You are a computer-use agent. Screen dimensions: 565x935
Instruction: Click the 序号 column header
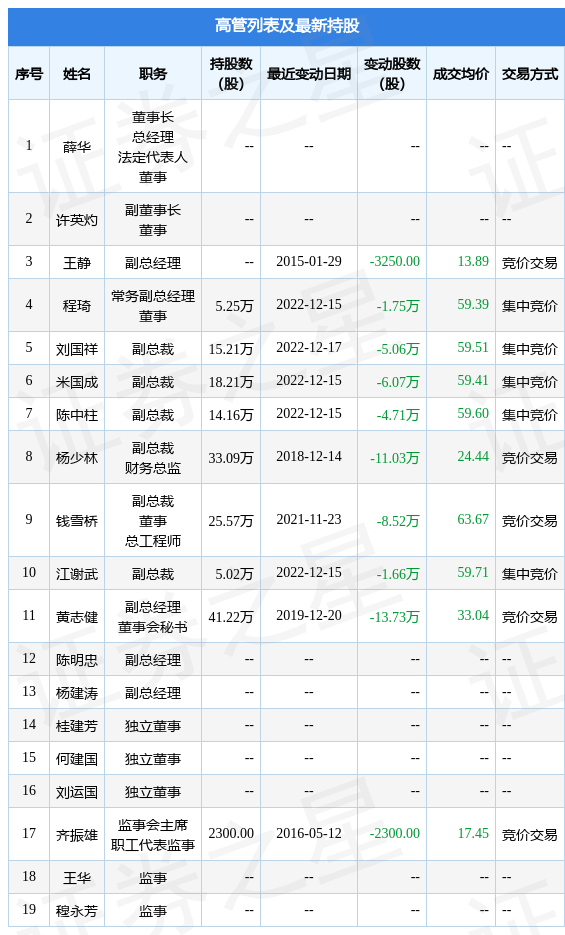tap(29, 74)
